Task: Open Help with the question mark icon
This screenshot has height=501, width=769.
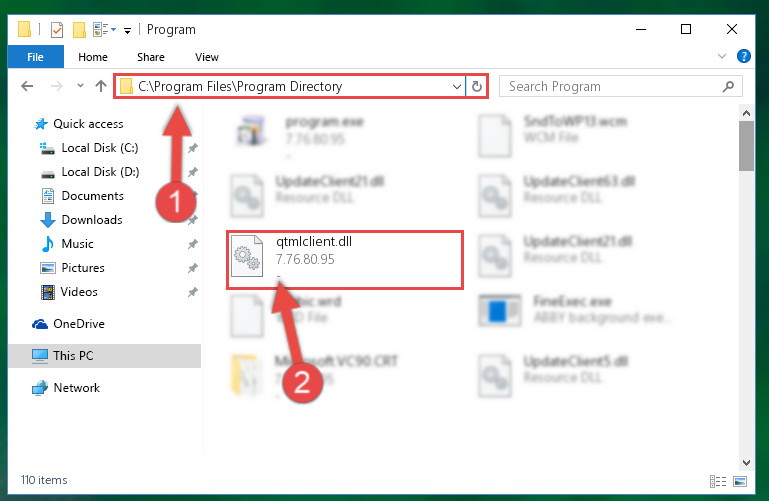Action: (x=743, y=56)
